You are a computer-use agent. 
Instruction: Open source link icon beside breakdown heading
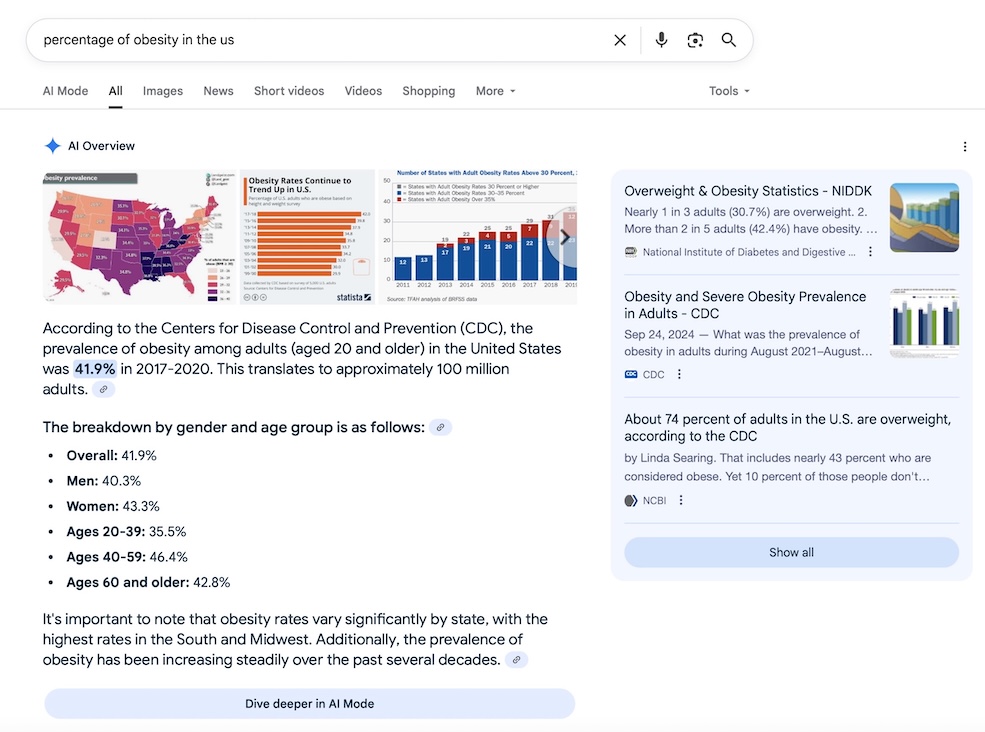[440, 427]
